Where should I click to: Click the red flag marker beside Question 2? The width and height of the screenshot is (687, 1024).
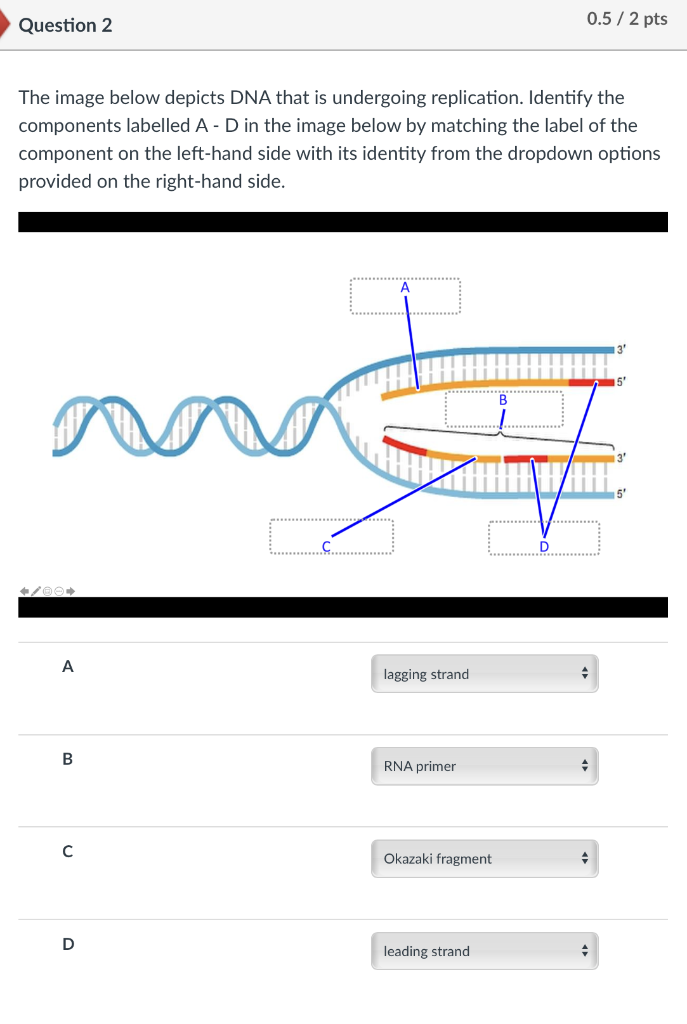point(5,25)
